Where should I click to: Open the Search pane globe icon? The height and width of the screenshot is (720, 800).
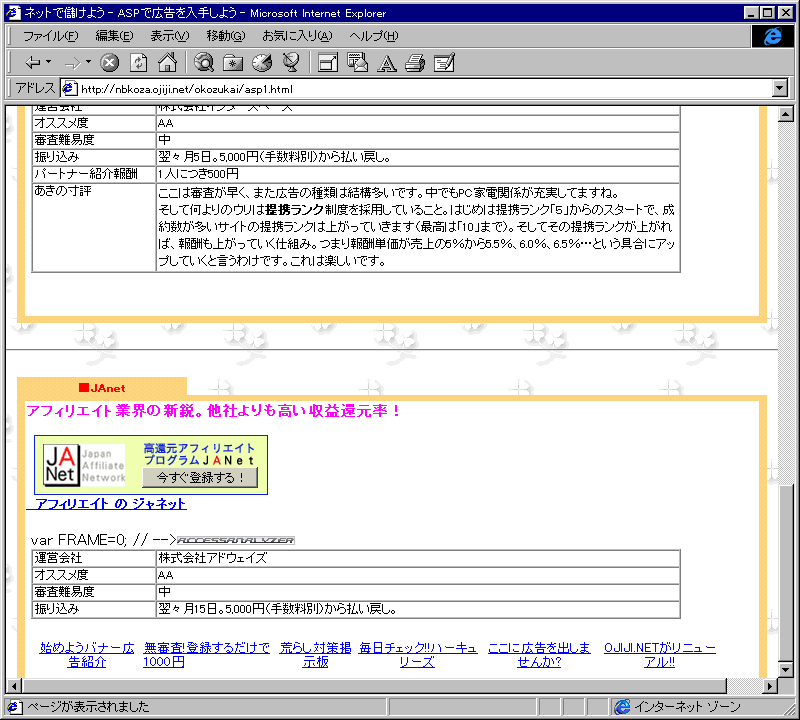coord(204,63)
